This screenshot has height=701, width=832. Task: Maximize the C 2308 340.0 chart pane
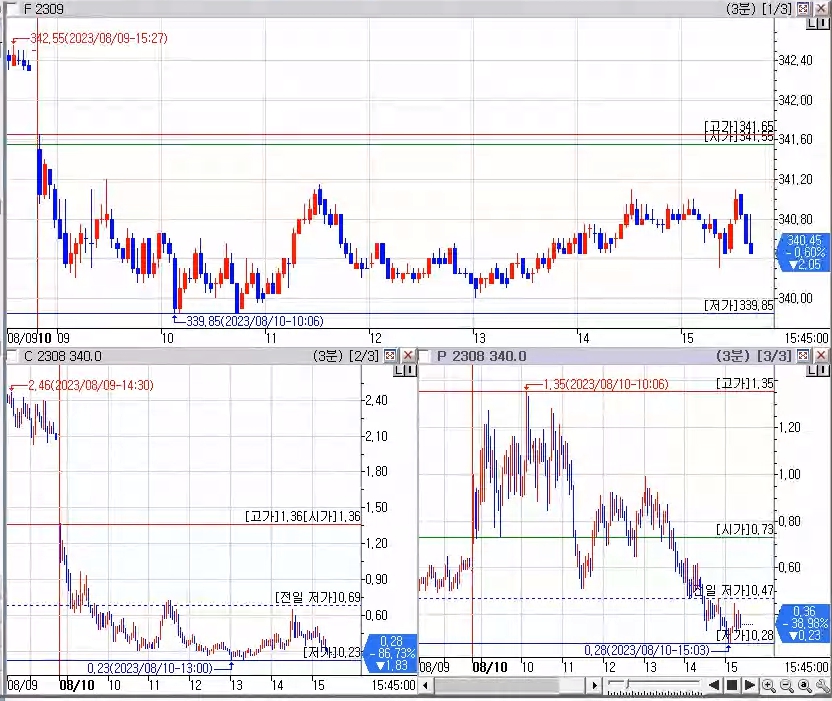pos(390,355)
